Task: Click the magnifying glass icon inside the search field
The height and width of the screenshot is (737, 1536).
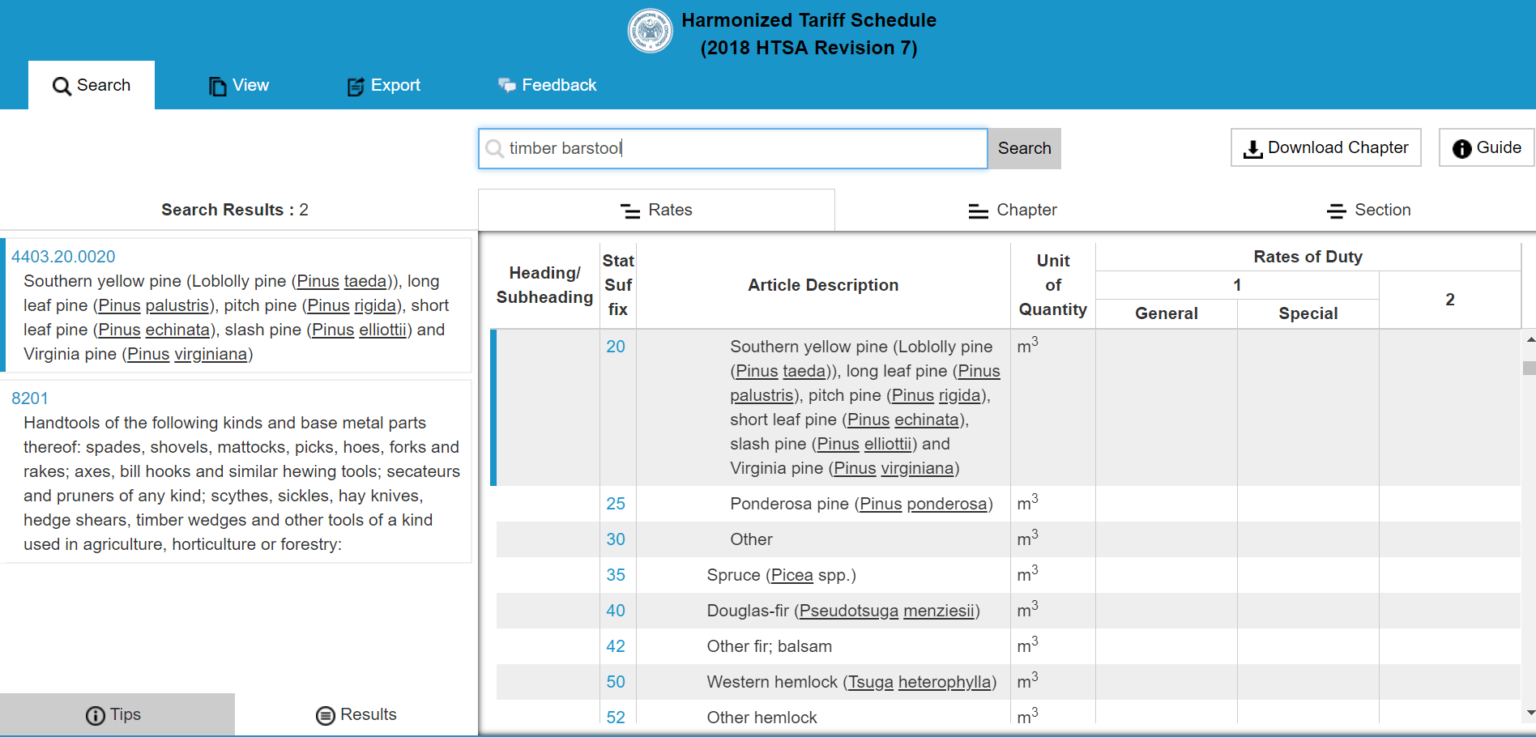Action: coord(495,148)
